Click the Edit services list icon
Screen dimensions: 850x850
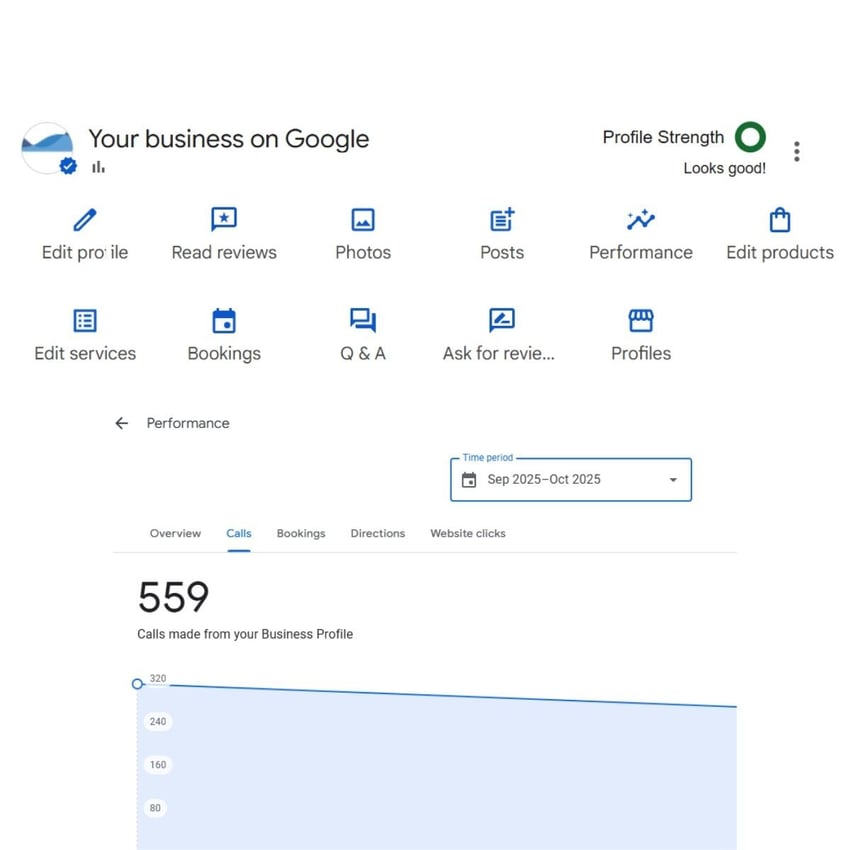point(84,320)
